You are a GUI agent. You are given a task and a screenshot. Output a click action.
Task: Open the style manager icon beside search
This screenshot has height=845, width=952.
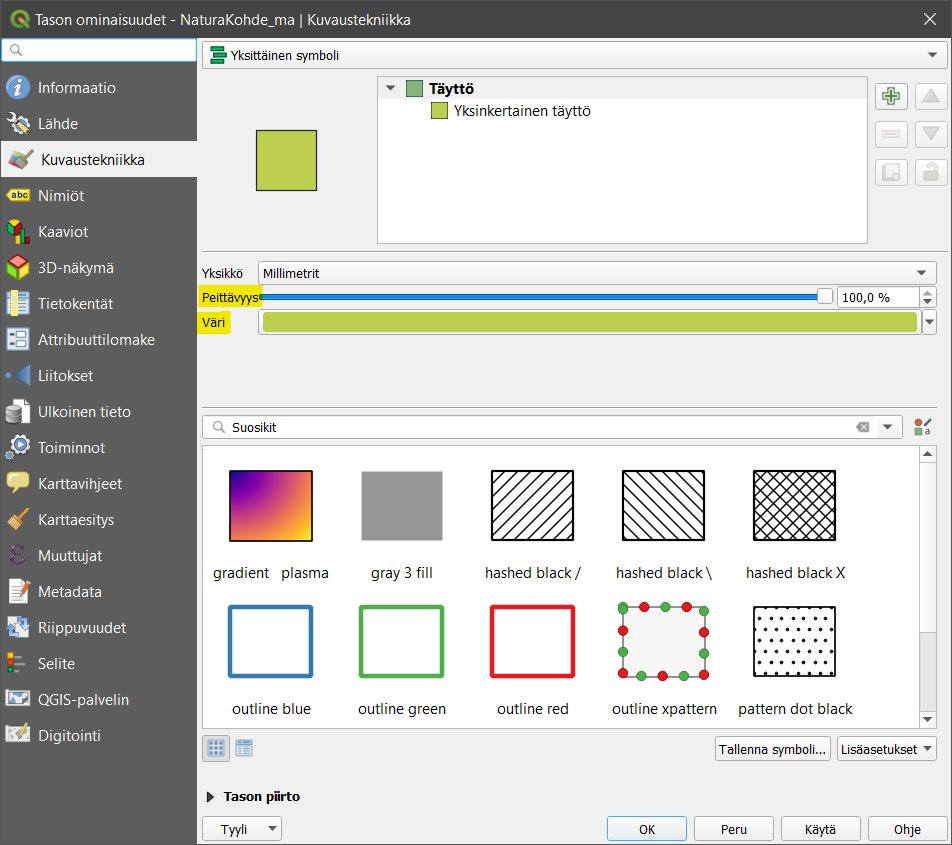click(x=922, y=427)
